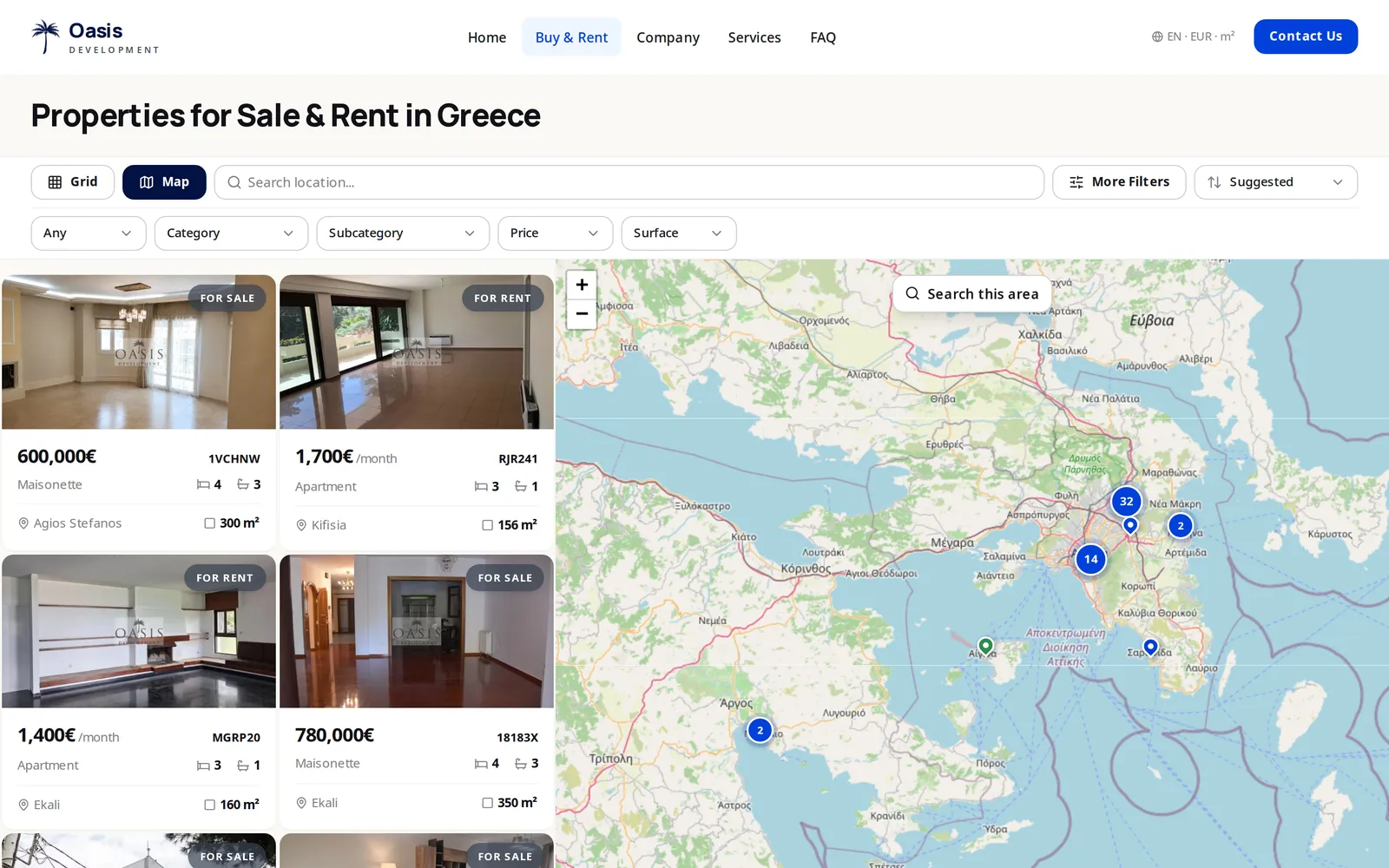This screenshot has width=1389, height=868.
Task: Select the green map pin on Aegina
Action: point(985,646)
